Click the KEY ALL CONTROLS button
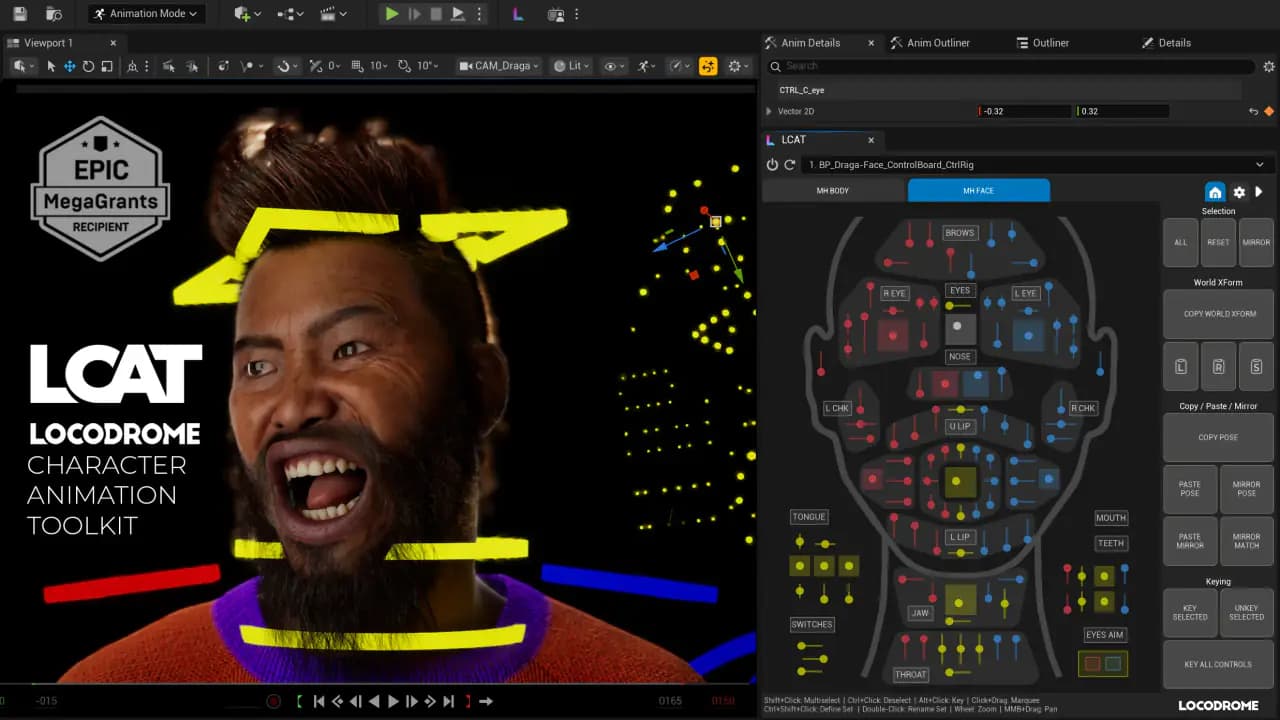 pyautogui.click(x=1218, y=664)
